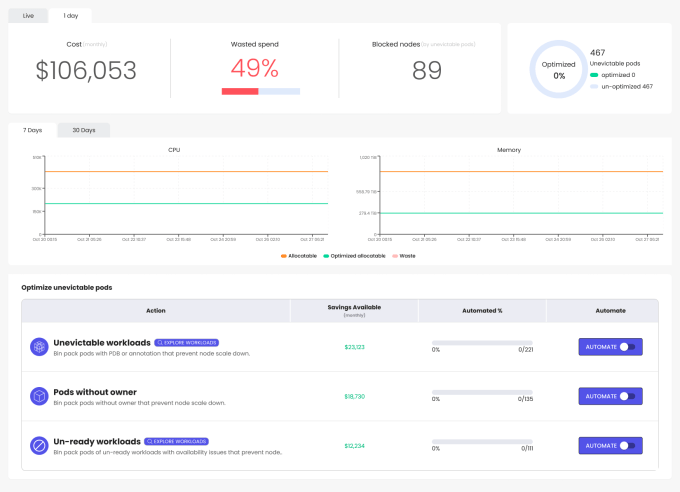
Task: Select the 1 day tab
Action: pos(71,16)
